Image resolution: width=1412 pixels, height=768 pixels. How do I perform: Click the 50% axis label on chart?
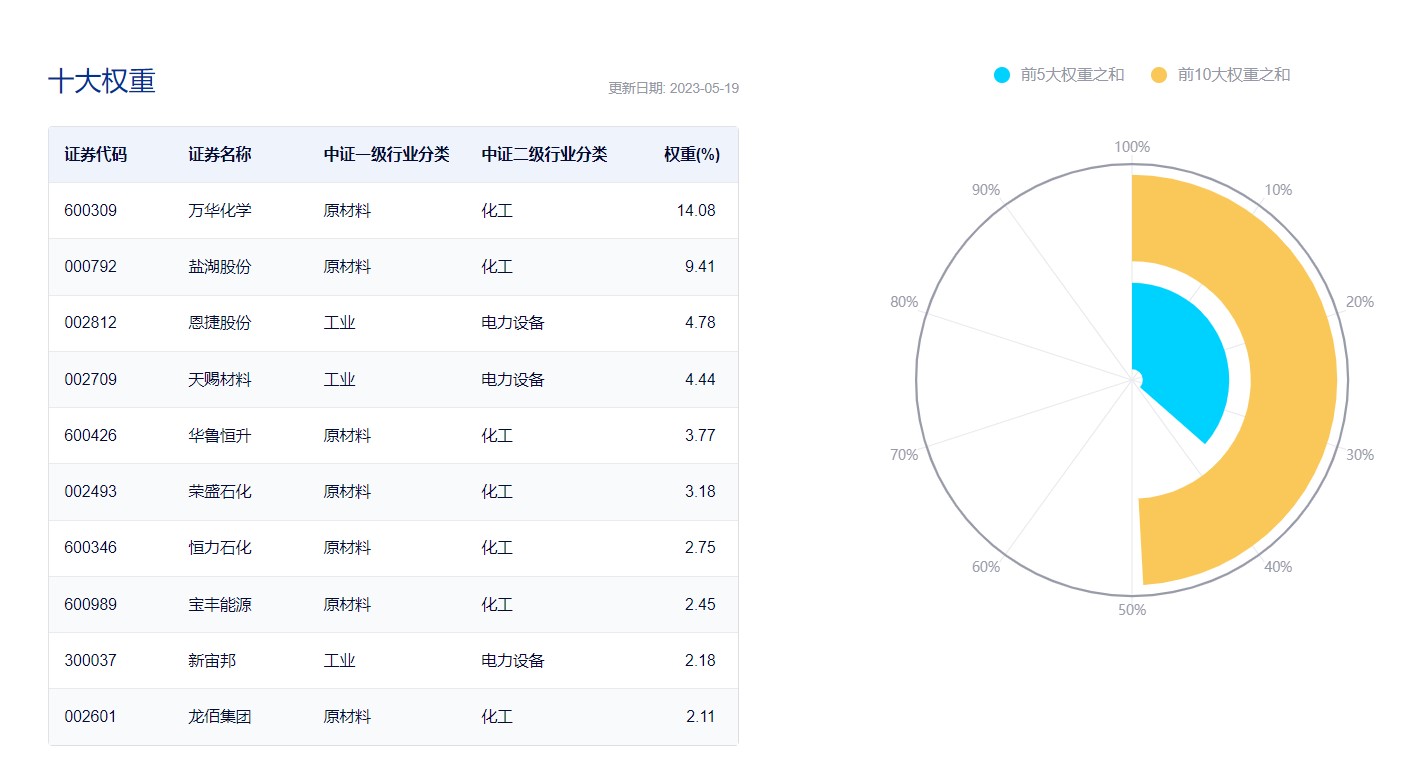pos(1132,610)
